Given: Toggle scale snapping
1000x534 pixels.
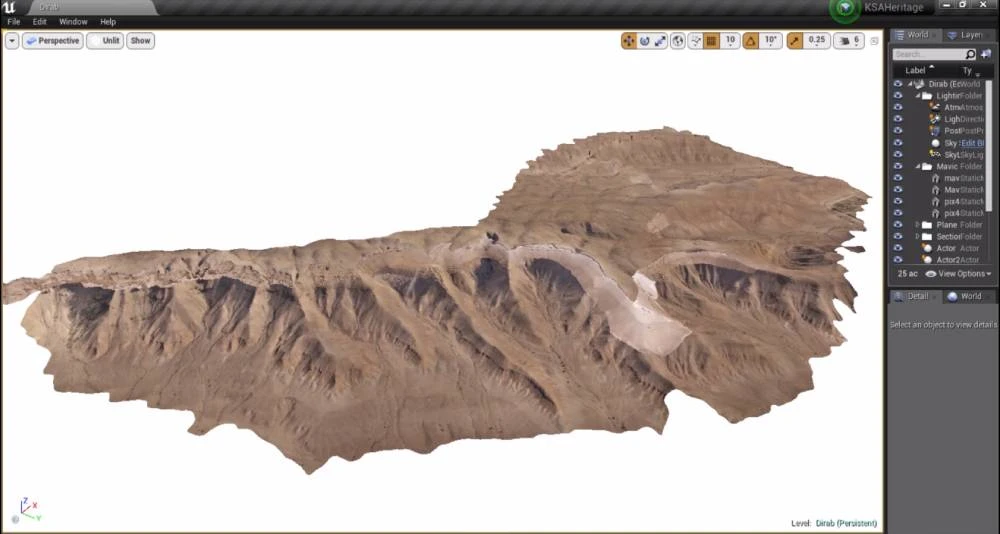Looking at the screenshot, I should click(794, 41).
